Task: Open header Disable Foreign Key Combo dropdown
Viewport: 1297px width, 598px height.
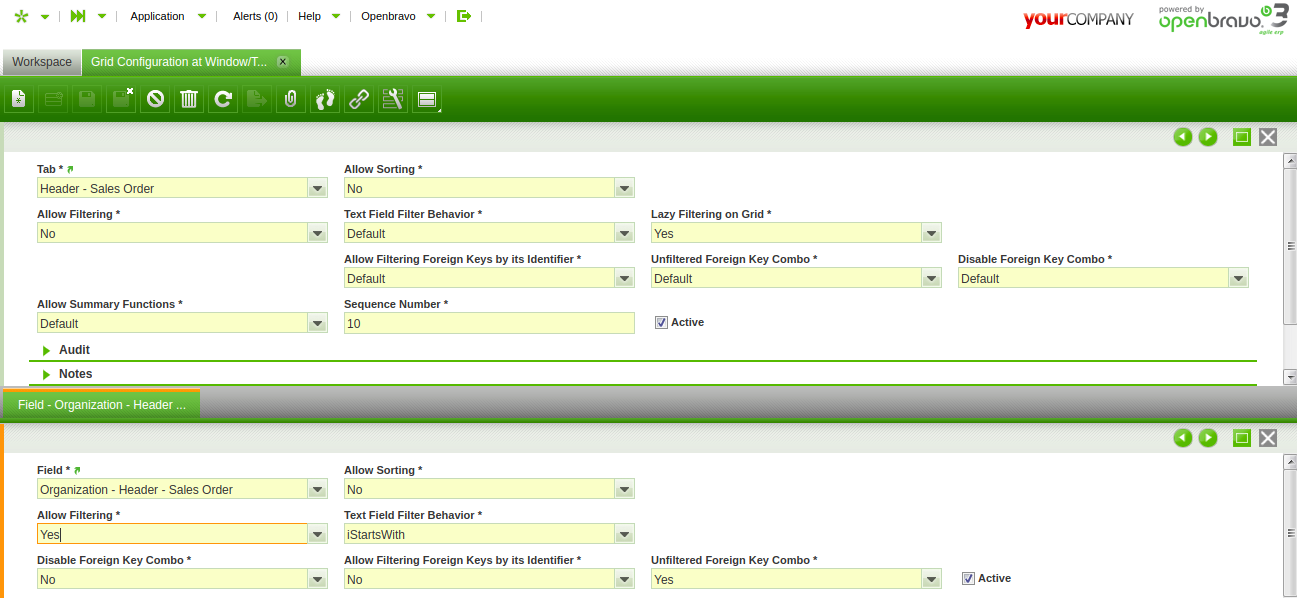Action: point(1239,278)
